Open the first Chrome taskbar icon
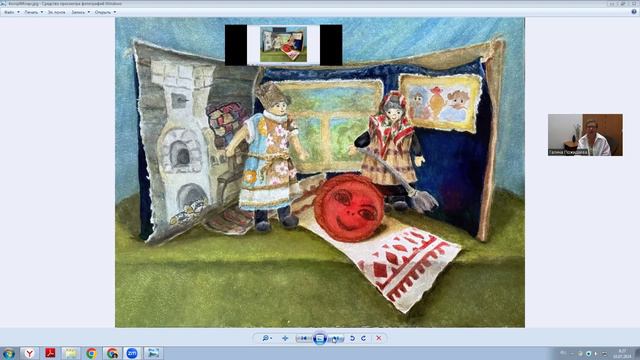This screenshot has height=360, width=640. (x=91, y=353)
